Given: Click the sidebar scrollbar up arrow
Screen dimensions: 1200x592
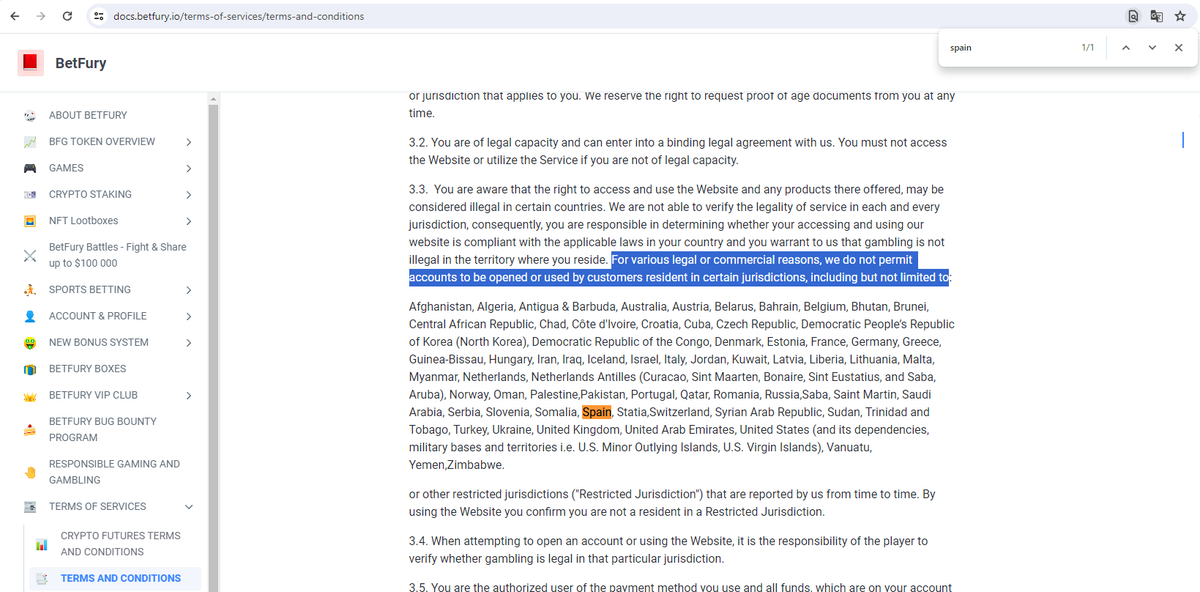Looking at the screenshot, I should (212, 99).
